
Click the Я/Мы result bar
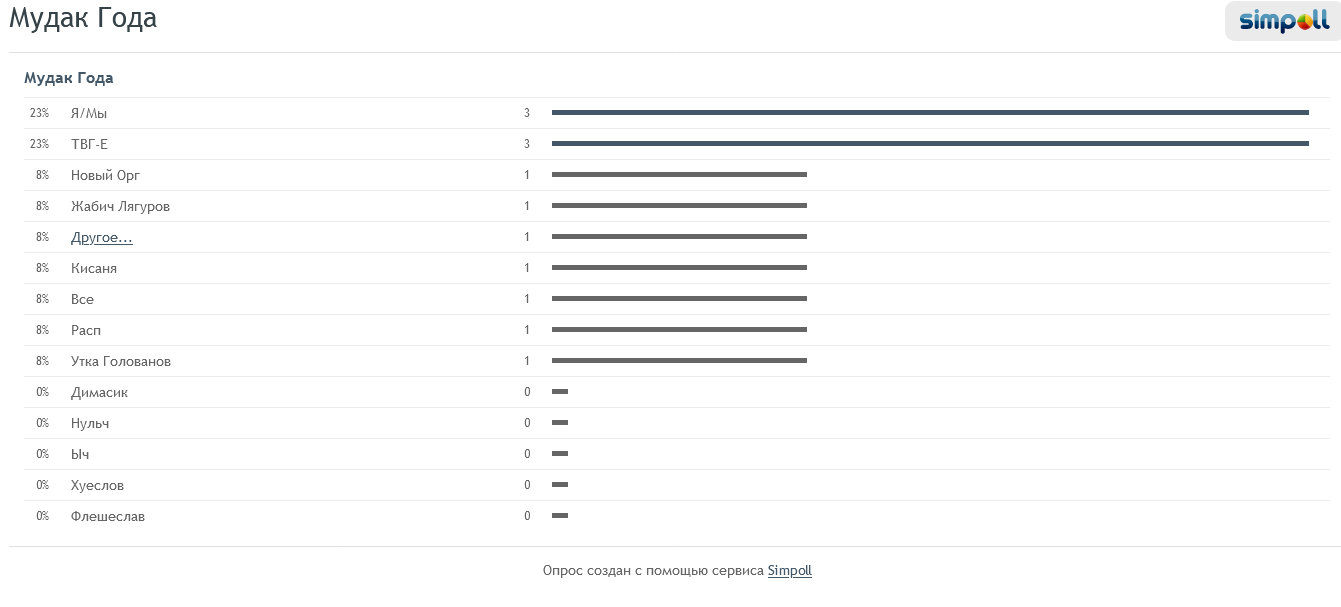(x=930, y=113)
